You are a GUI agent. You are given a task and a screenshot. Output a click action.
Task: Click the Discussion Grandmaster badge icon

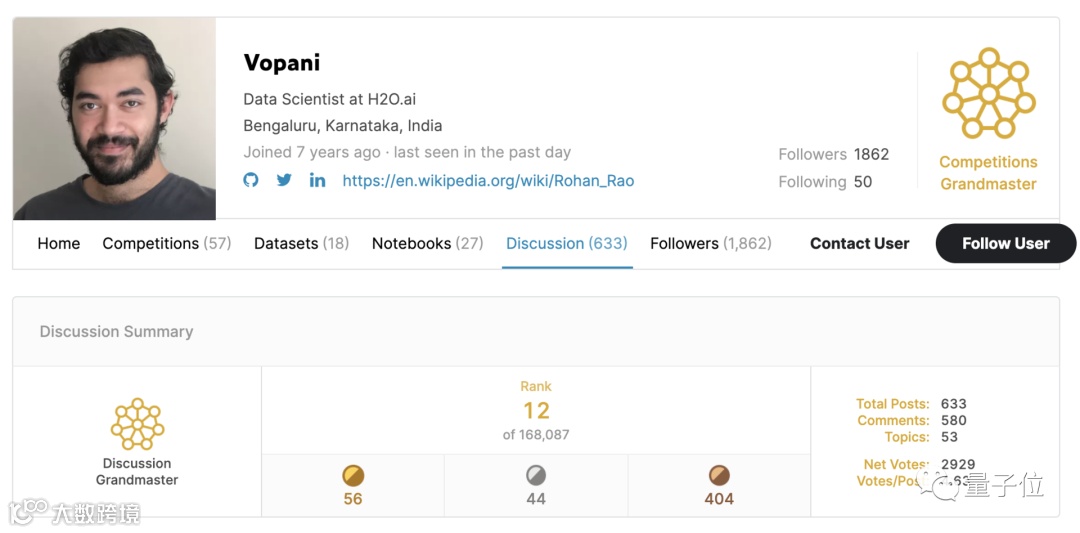click(x=137, y=424)
